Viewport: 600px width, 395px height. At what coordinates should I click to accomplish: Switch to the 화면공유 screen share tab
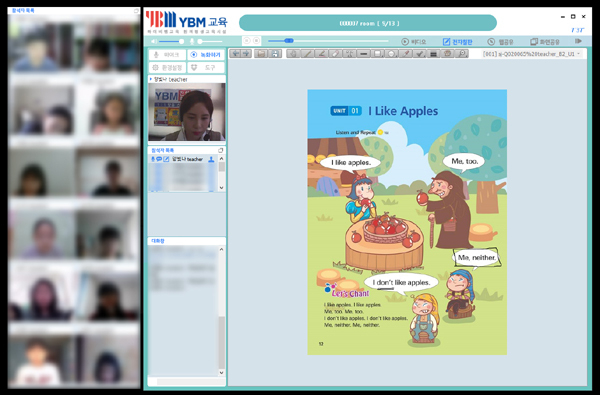point(545,42)
